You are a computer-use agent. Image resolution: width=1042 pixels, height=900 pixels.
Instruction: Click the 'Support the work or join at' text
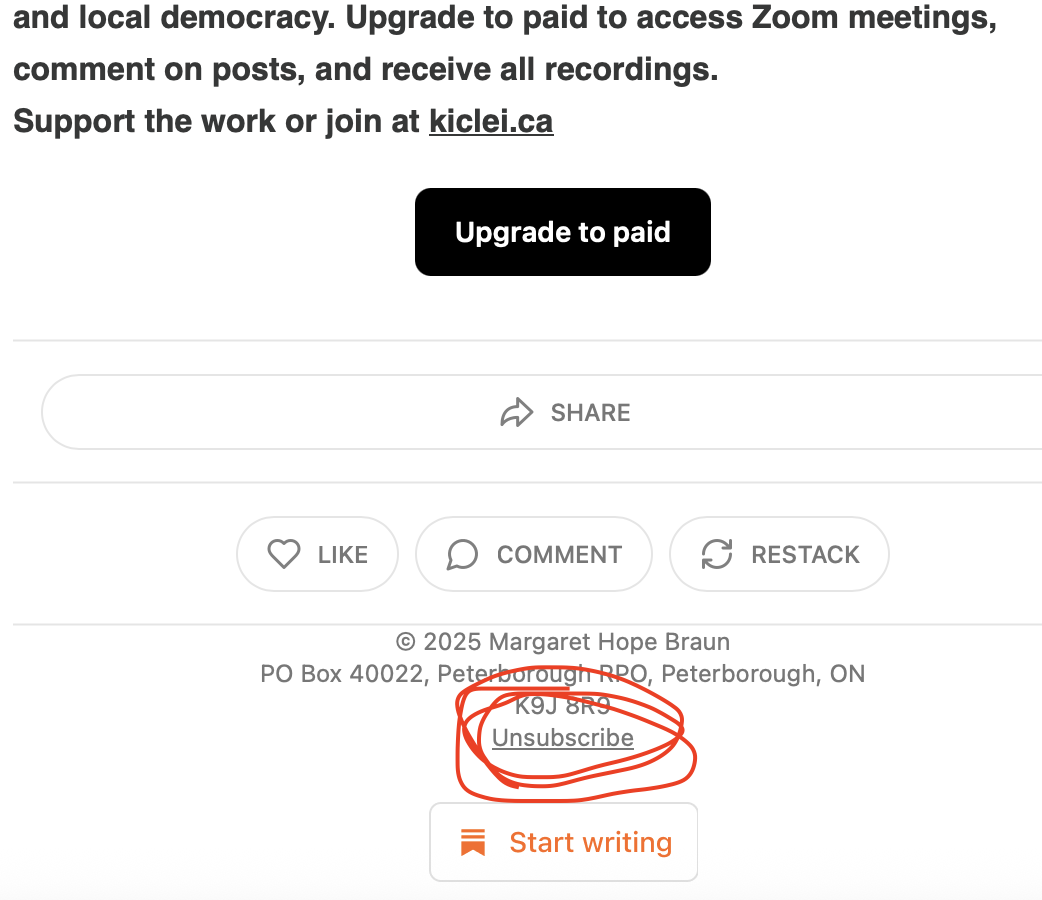pyautogui.click(x=217, y=122)
